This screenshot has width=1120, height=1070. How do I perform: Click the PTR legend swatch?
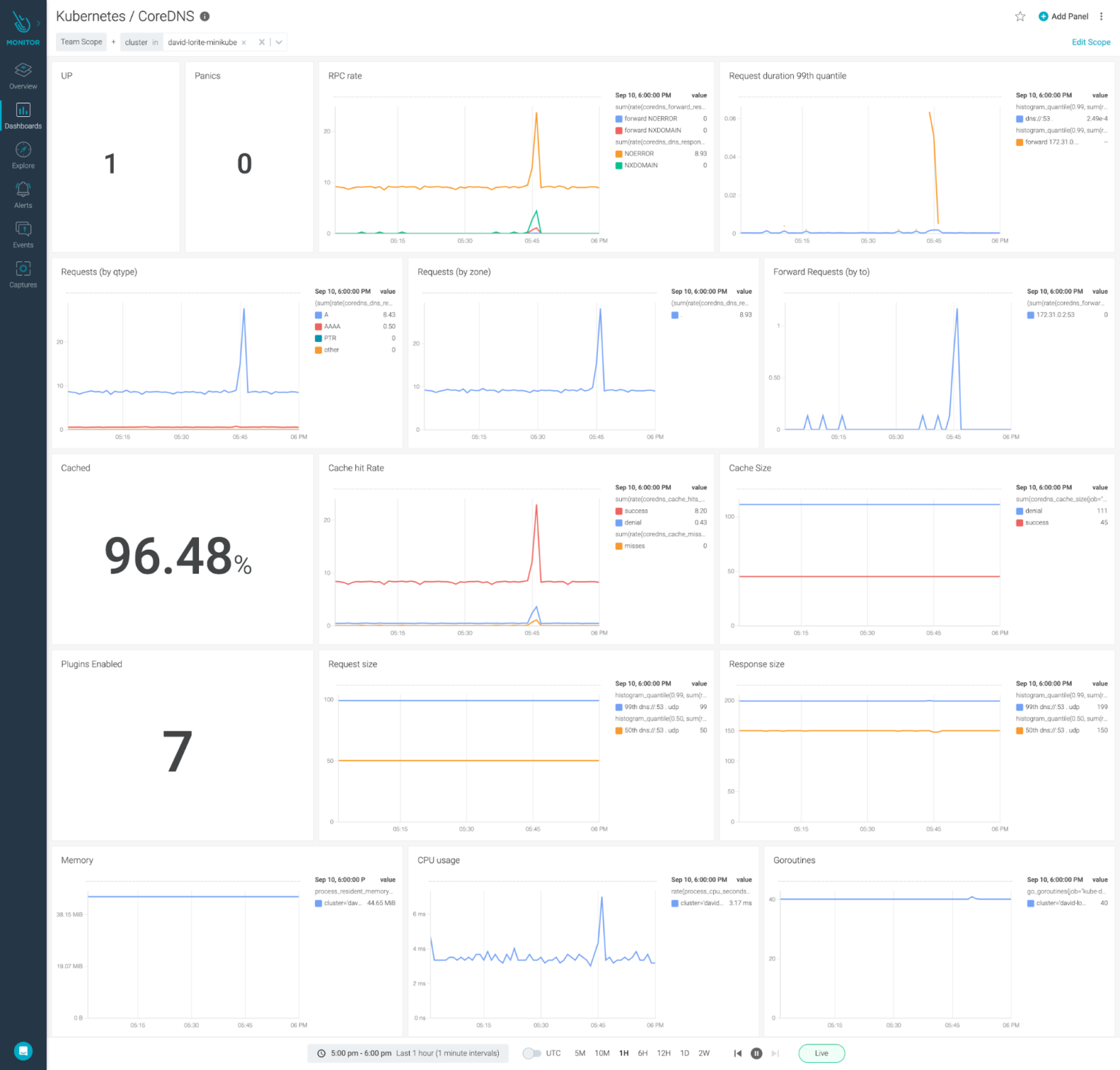coord(319,338)
